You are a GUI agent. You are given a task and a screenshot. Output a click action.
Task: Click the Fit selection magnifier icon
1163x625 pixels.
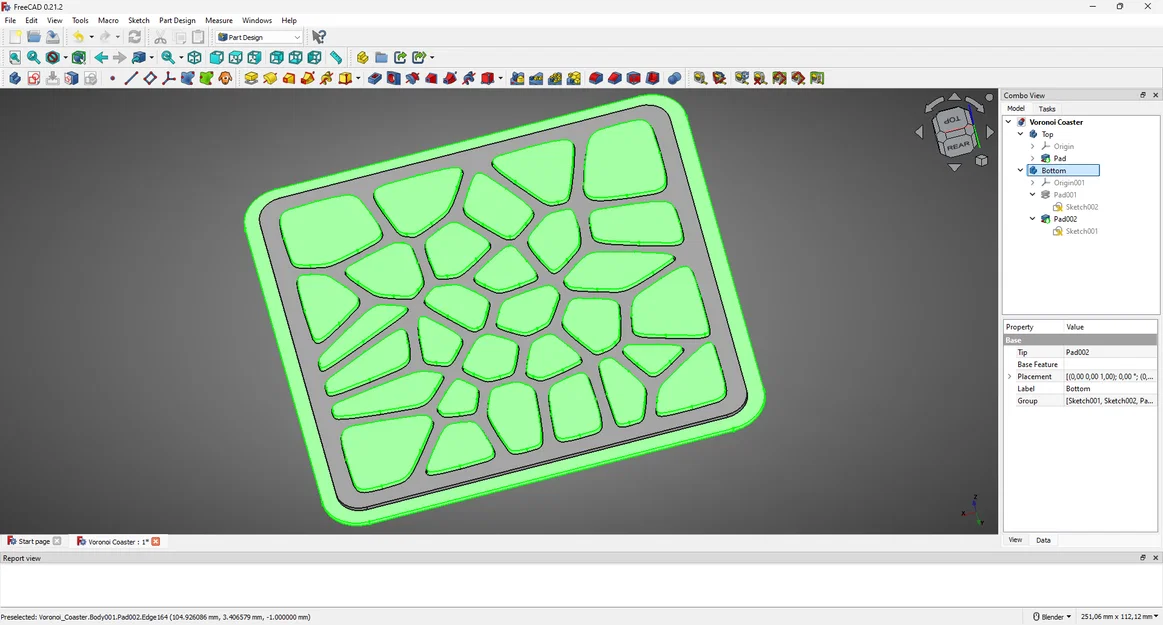pos(33,57)
